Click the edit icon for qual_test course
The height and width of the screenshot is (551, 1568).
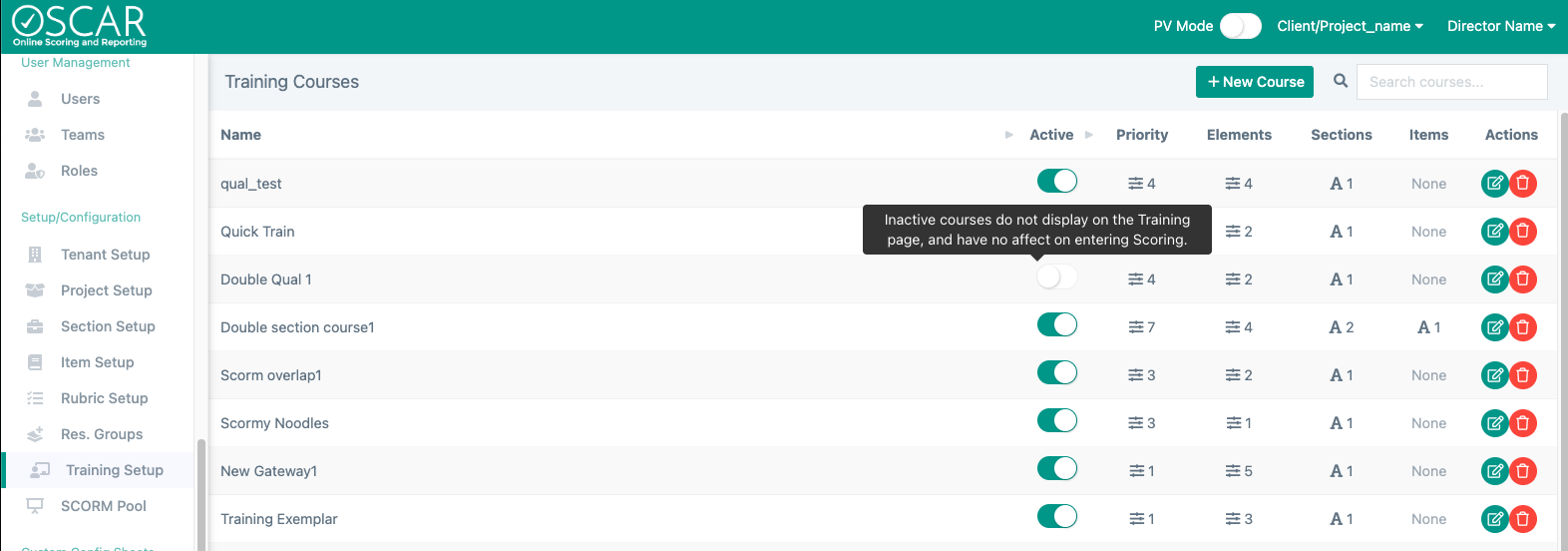tap(1494, 184)
